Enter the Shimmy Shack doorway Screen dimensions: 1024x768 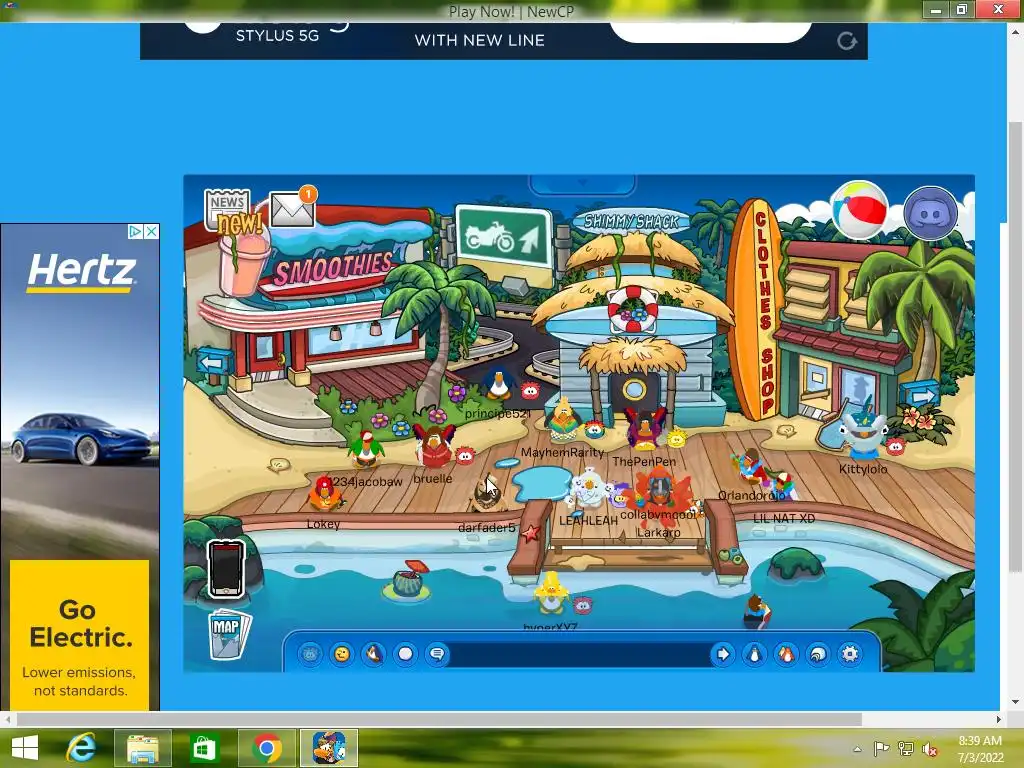[x=633, y=392]
